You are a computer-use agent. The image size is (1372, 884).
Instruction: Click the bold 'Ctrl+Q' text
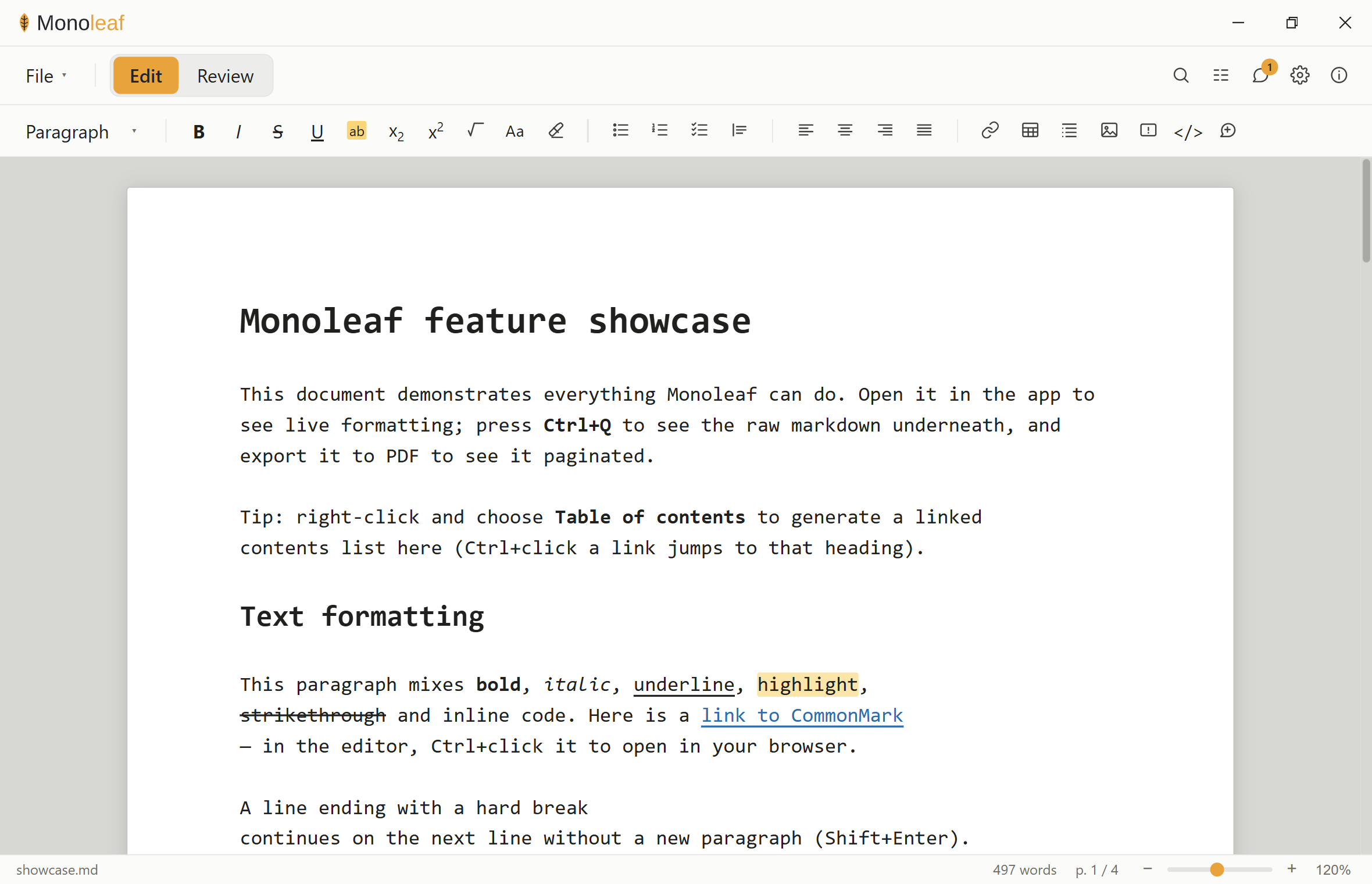coord(577,426)
